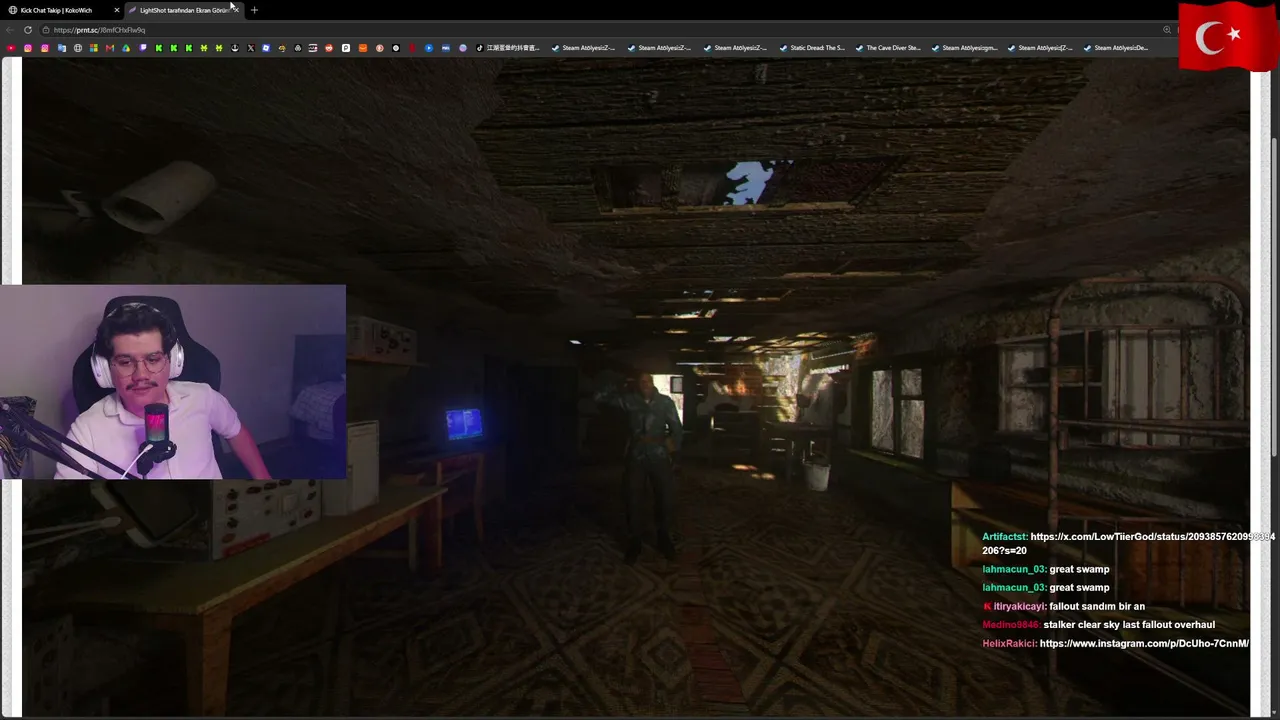Close the LightShot screenshot tab
1280x720 pixels.
click(x=235, y=10)
